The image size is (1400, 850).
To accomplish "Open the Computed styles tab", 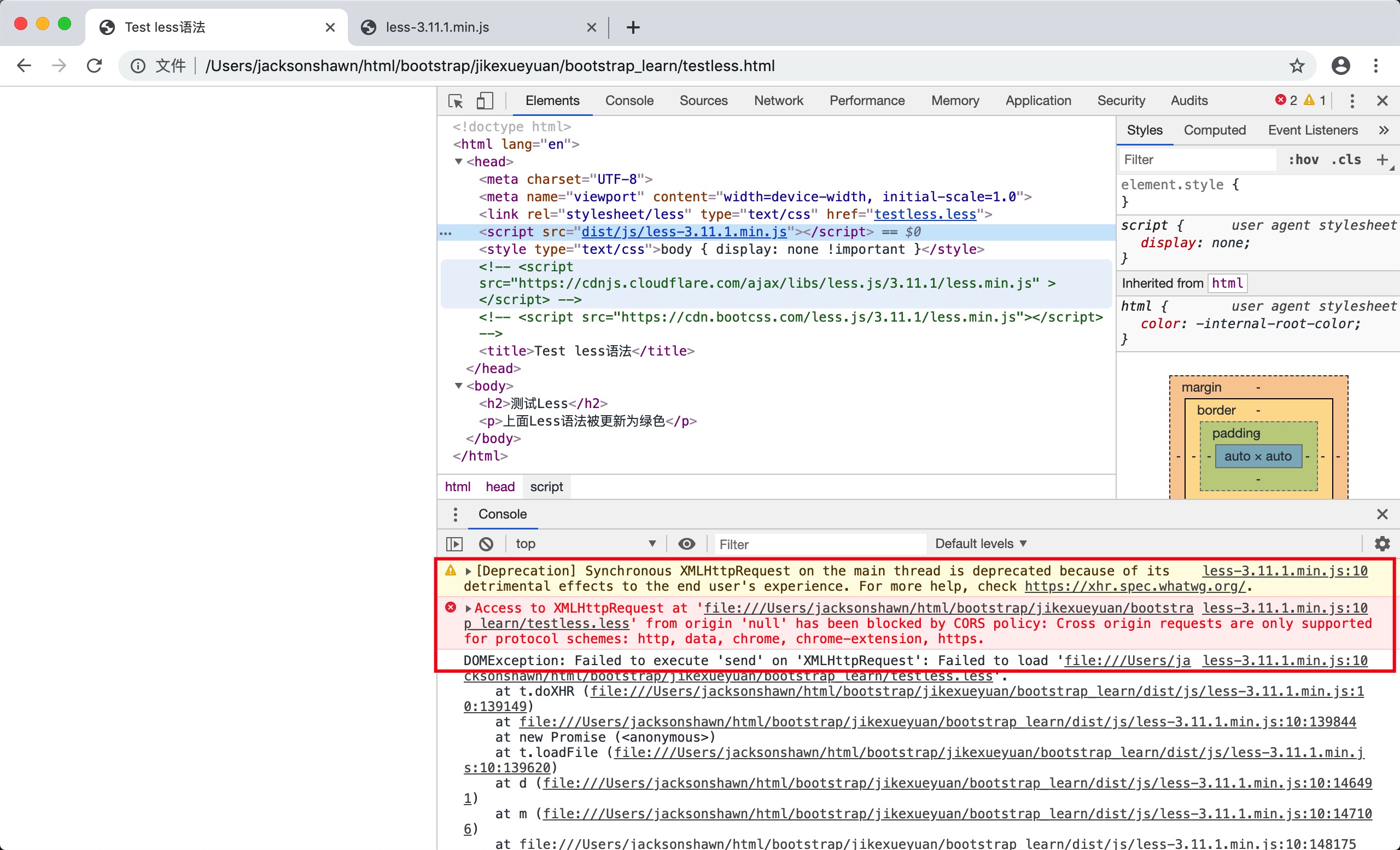I will point(1214,130).
